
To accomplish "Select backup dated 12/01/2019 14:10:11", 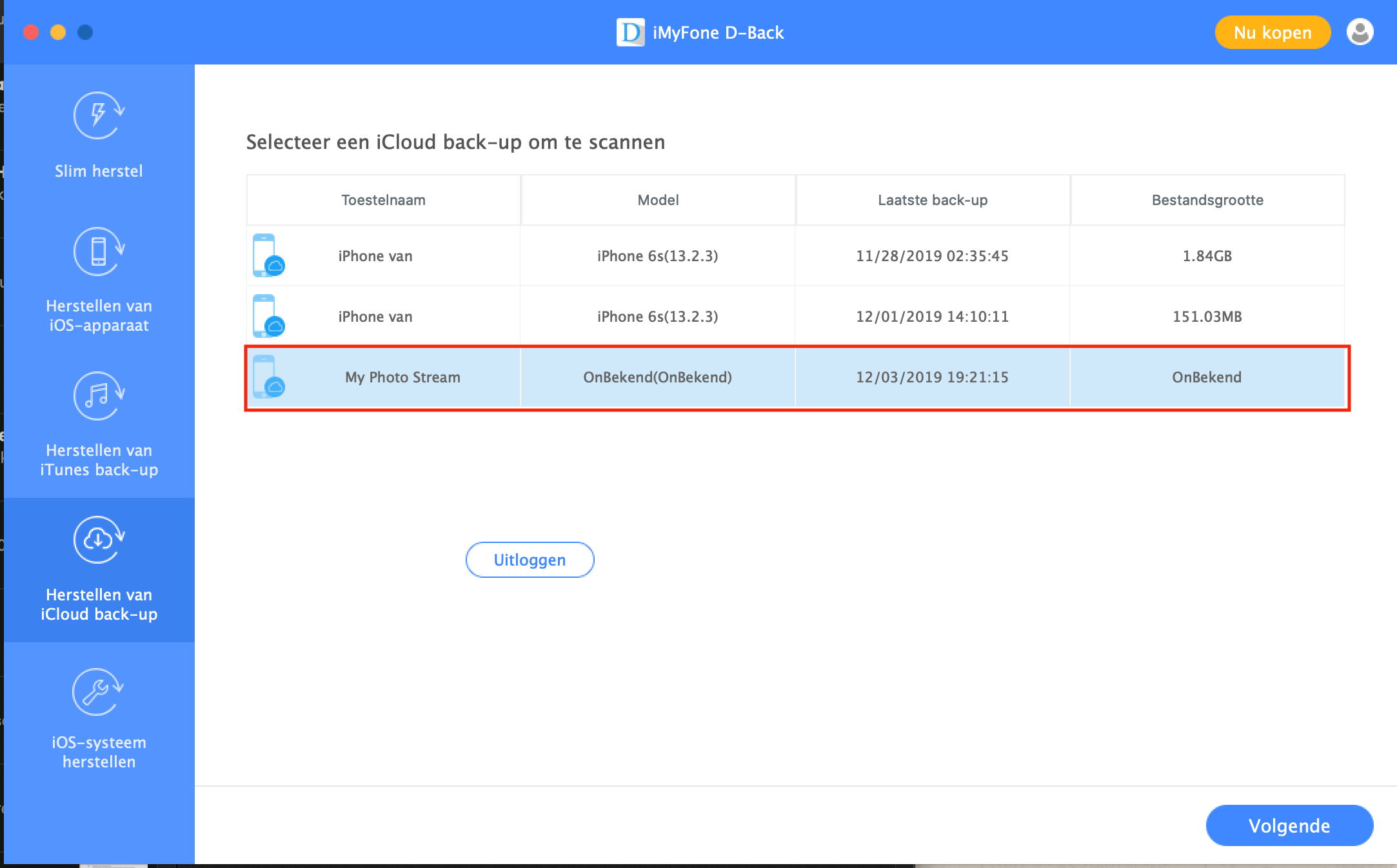I will click(x=932, y=317).
